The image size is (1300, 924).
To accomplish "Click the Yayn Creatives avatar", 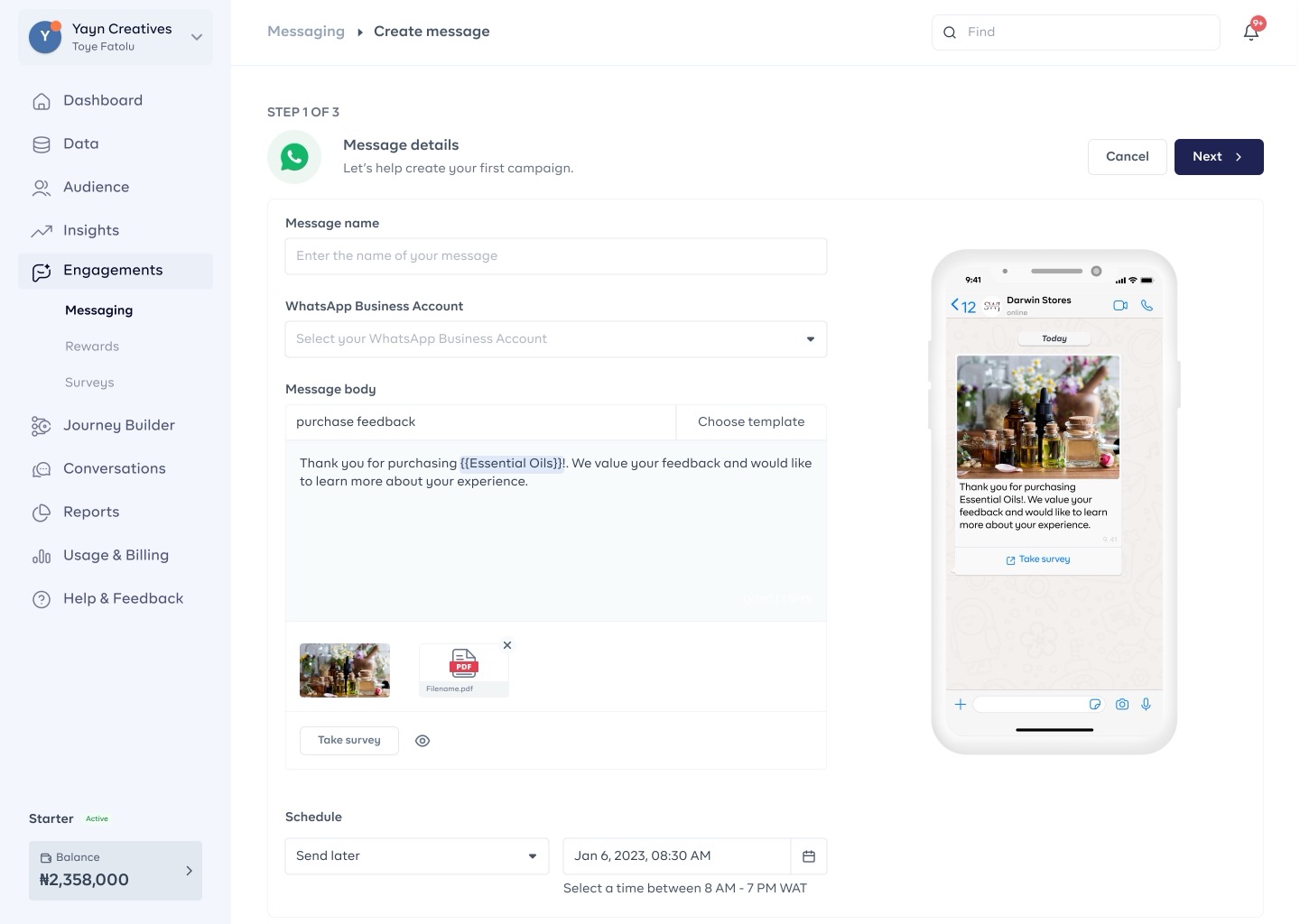I will pyautogui.click(x=45, y=37).
